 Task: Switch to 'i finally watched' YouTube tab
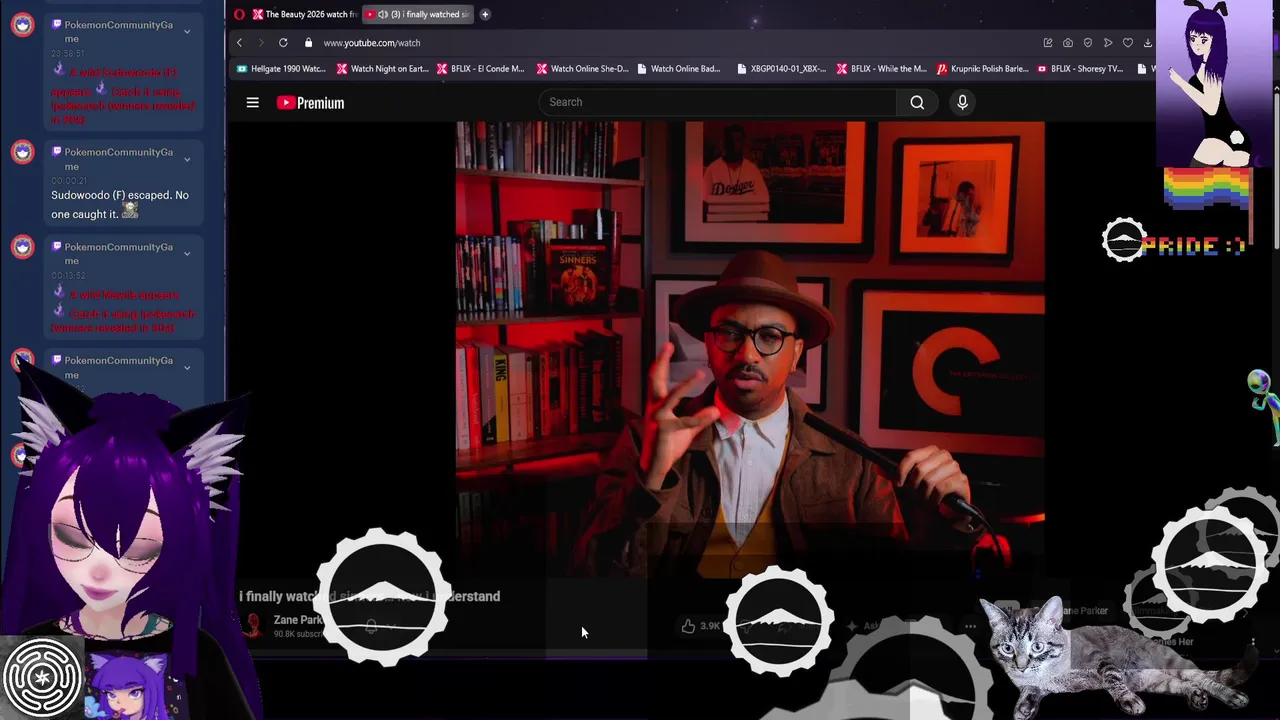coord(418,14)
